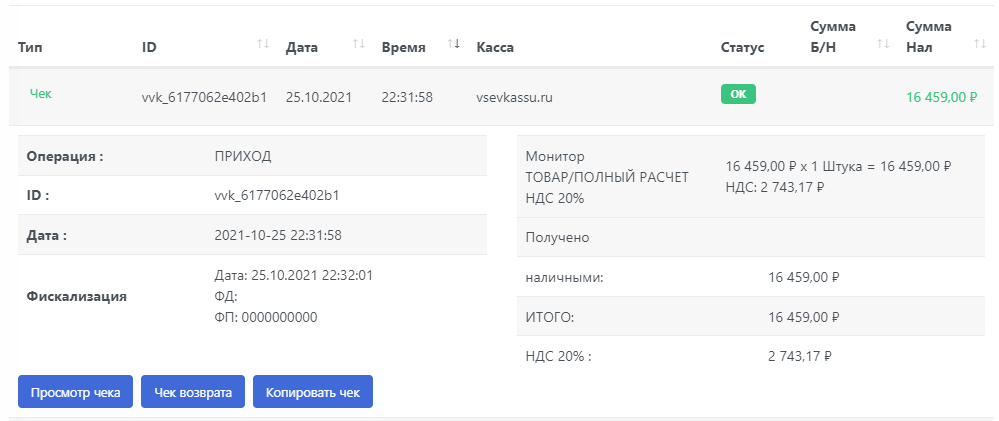Select the ФП: 0000000000 text

(x=266, y=317)
